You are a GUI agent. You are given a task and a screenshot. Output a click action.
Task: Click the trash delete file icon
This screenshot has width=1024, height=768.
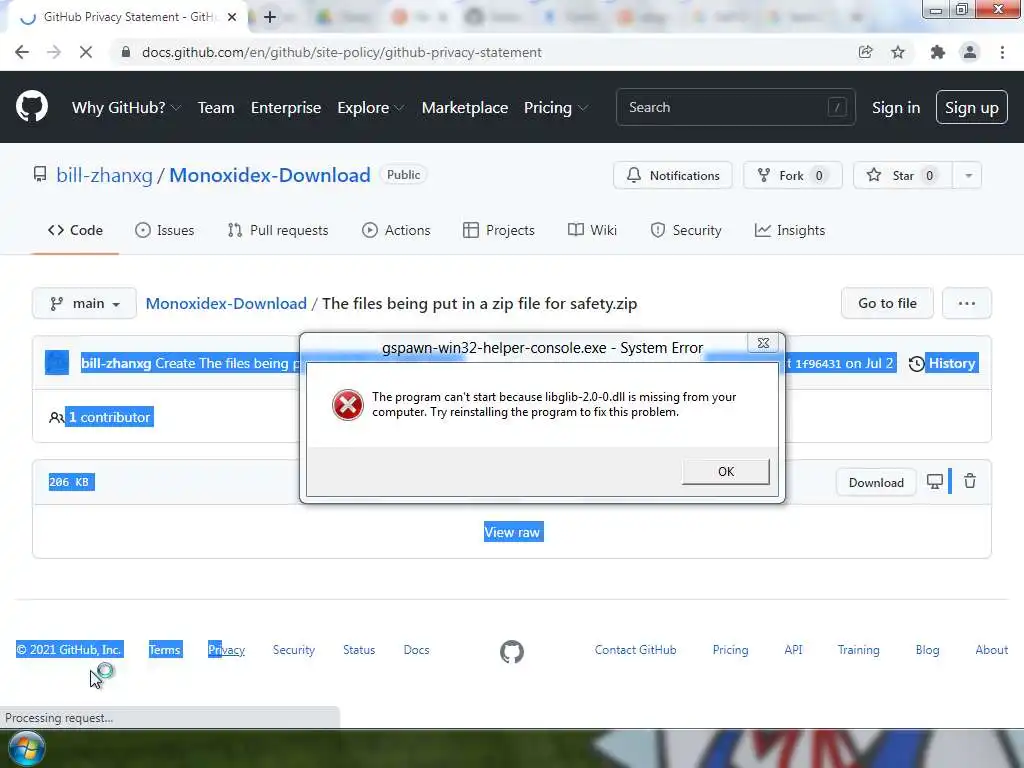[x=970, y=481]
